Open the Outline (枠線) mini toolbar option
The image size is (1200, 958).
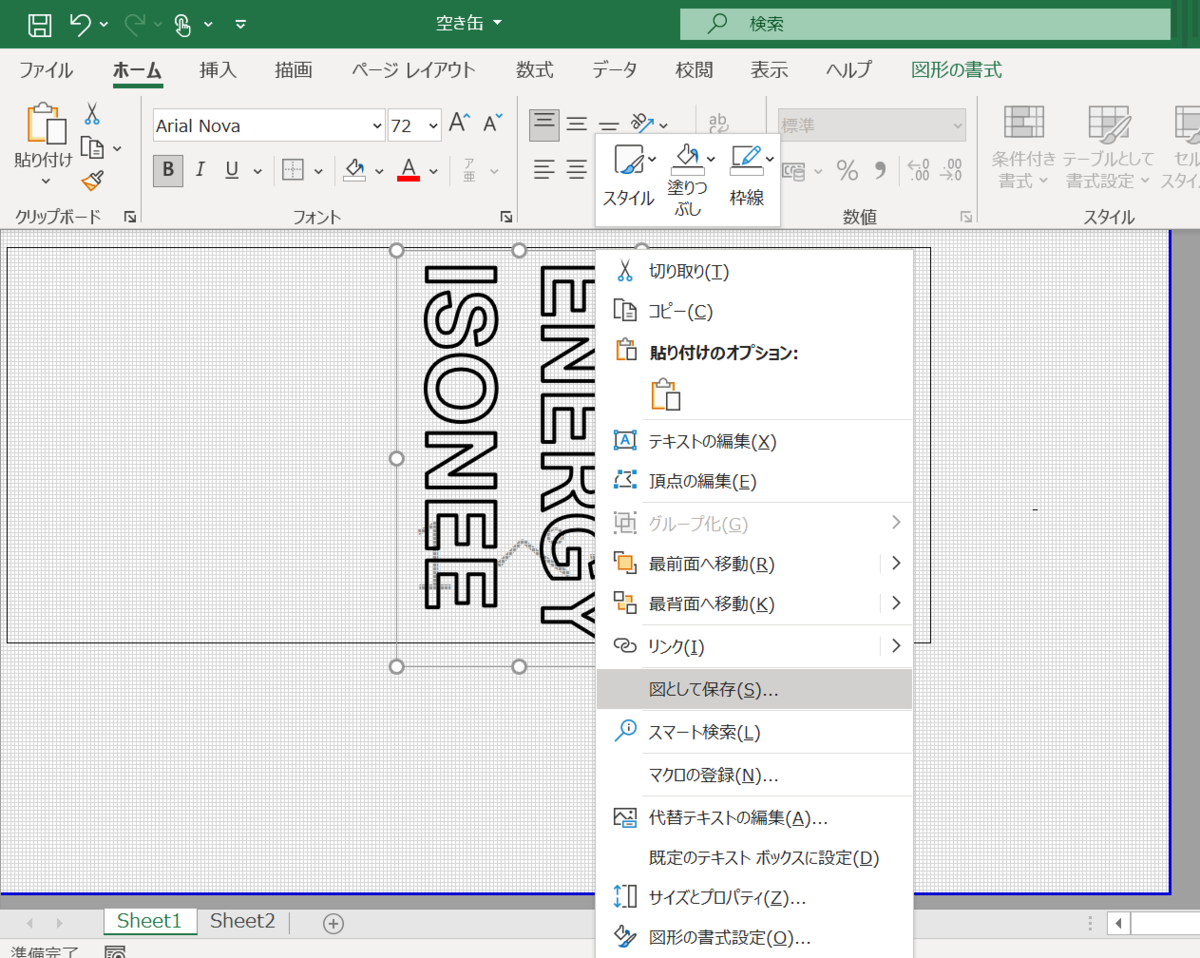747,174
